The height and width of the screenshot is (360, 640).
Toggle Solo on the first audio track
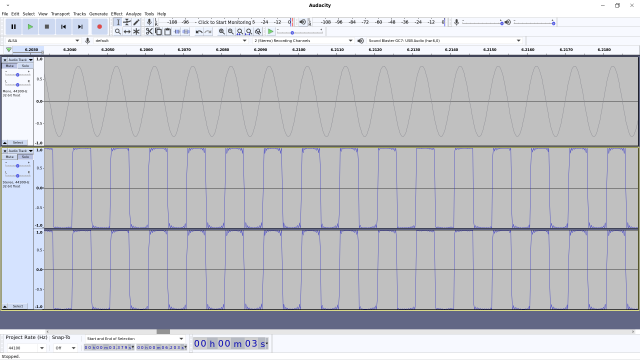coord(25,66)
